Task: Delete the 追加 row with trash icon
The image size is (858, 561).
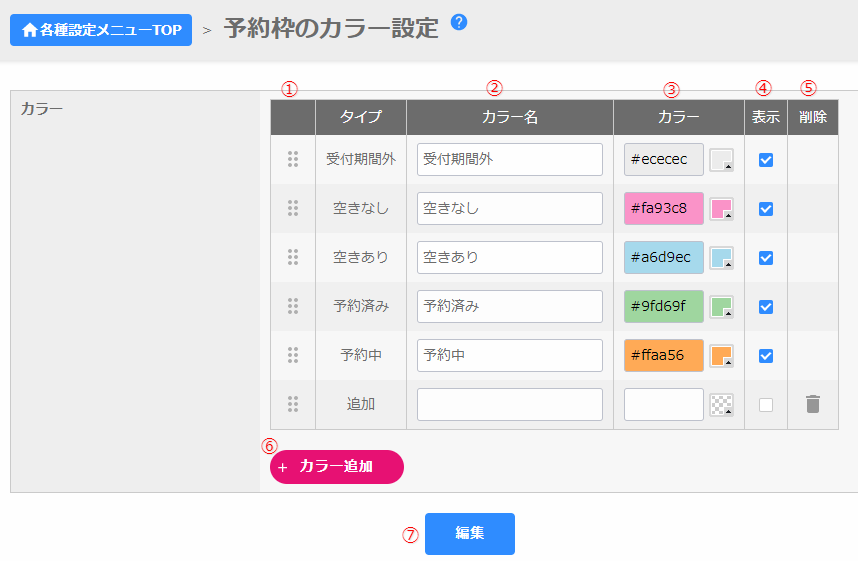Action: coord(813,404)
